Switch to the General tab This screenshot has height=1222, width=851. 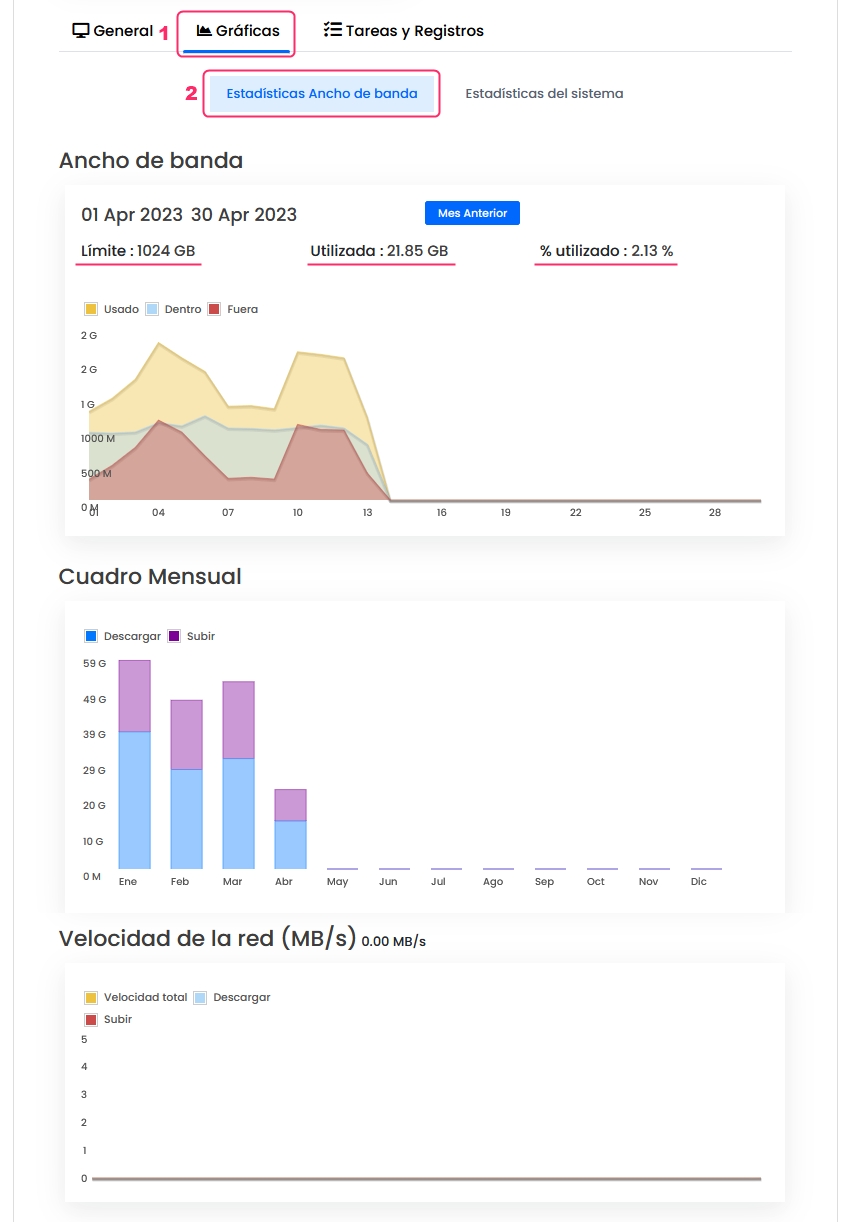pyautogui.click(x=113, y=31)
